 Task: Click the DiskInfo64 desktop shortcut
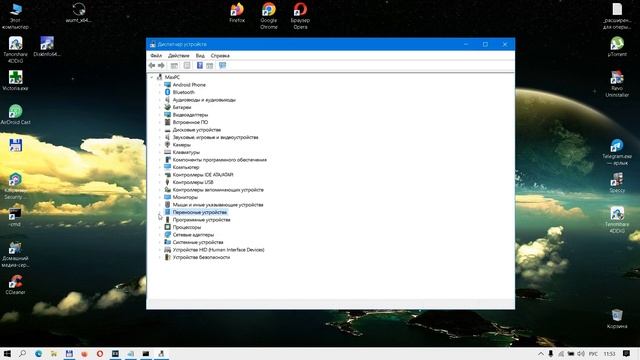point(47,47)
